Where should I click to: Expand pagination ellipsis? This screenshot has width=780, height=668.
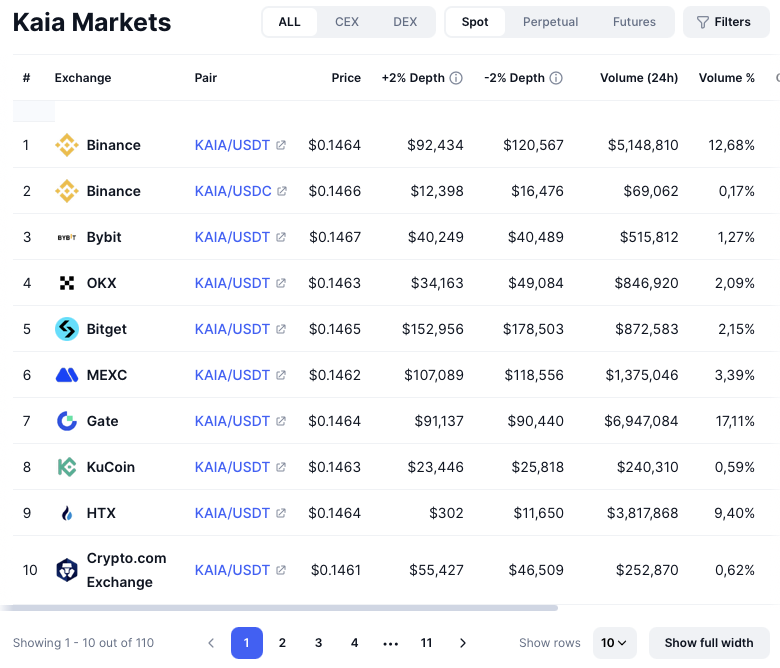pos(390,644)
